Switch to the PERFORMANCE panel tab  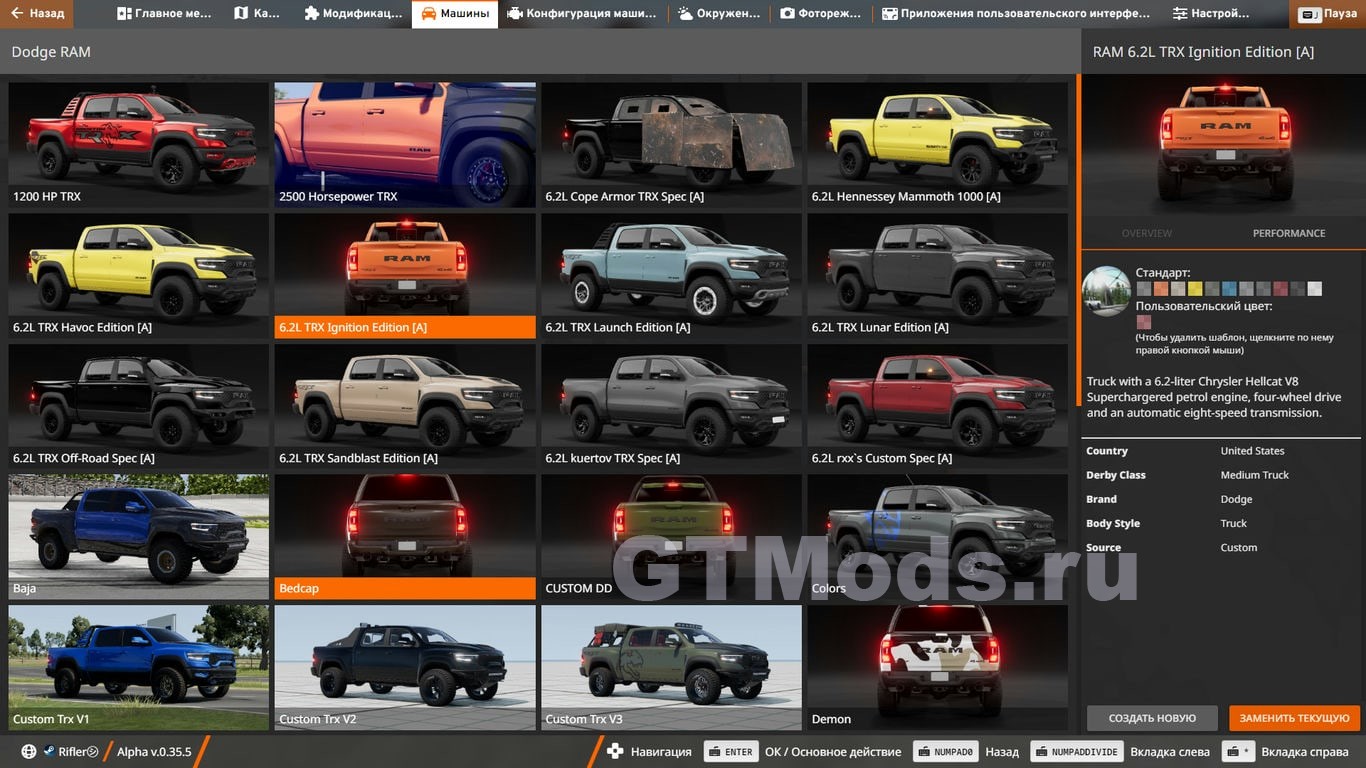[1289, 233]
